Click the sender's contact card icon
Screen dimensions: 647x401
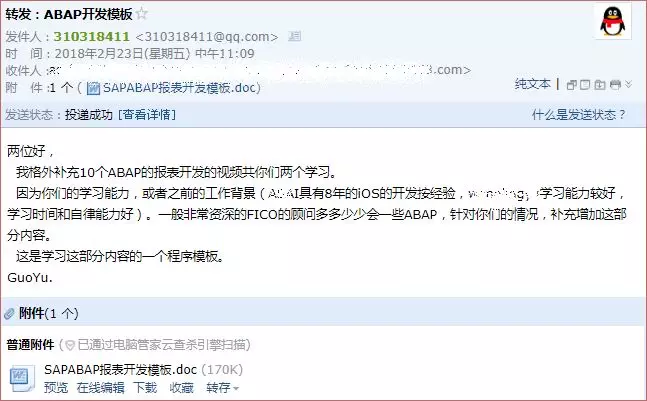pyautogui.click(x=295, y=36)
